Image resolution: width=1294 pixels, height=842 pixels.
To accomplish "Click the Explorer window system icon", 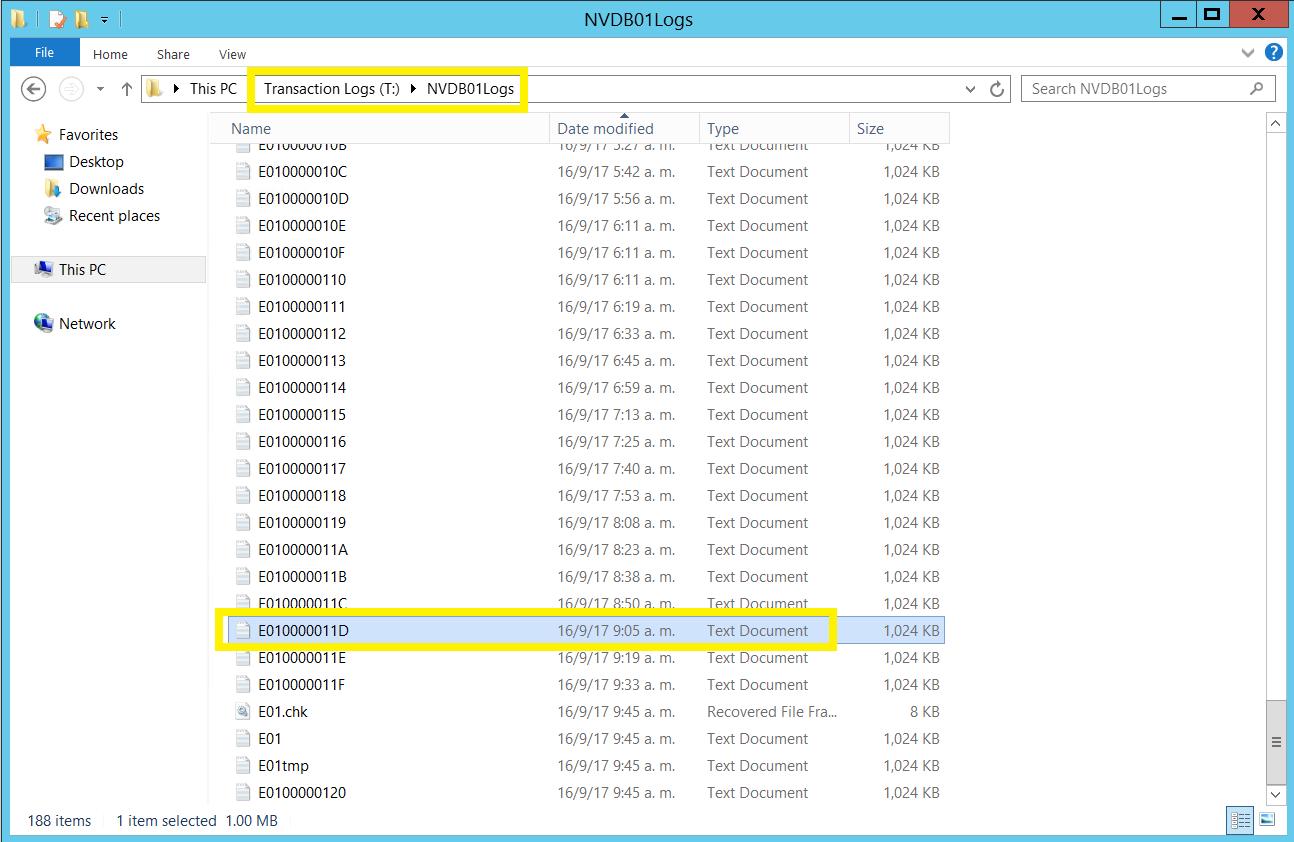I will point(18,19).
